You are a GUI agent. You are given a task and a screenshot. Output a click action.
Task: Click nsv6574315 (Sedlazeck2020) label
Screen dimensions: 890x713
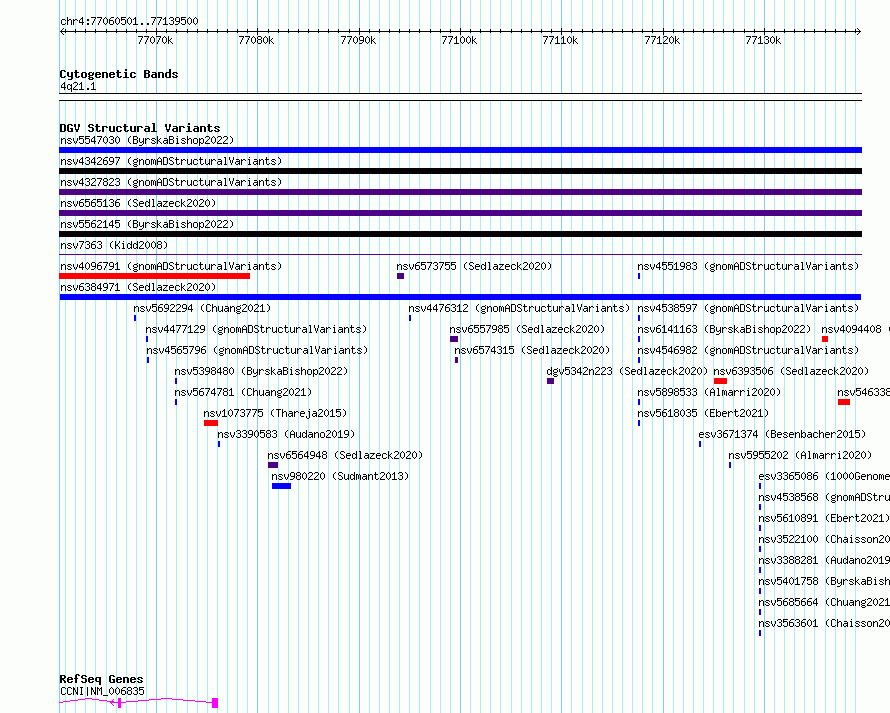click(532, 350)
